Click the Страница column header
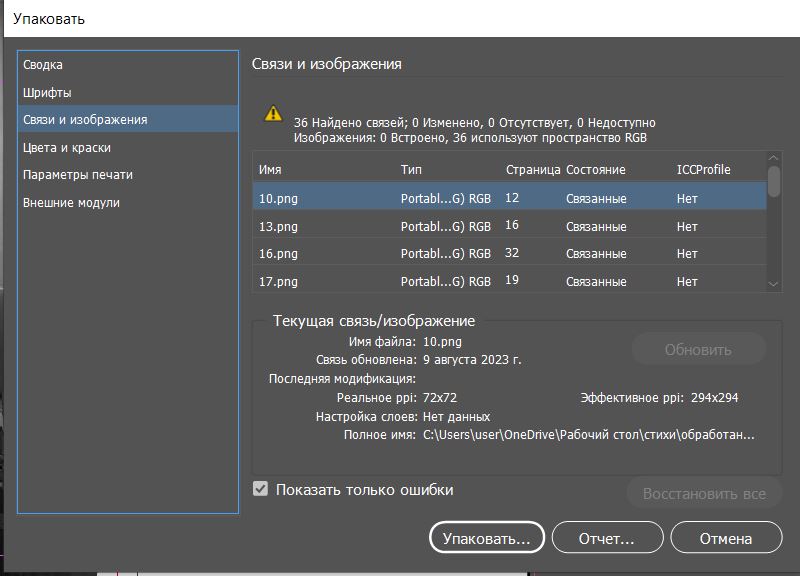800x576 pixels. (x=533, y=169)
